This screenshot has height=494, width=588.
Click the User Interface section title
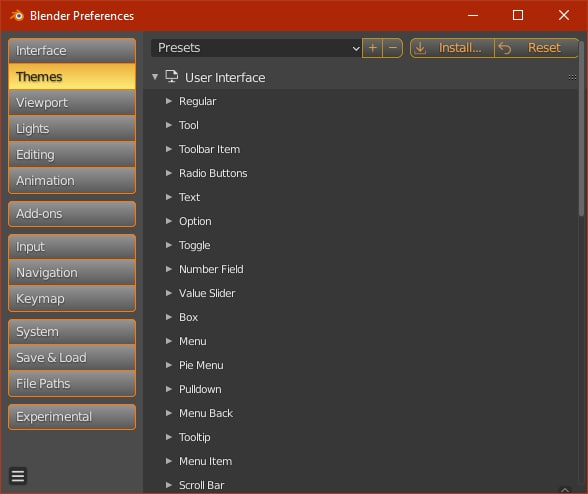pyautogui.click(x=225, y=78)
